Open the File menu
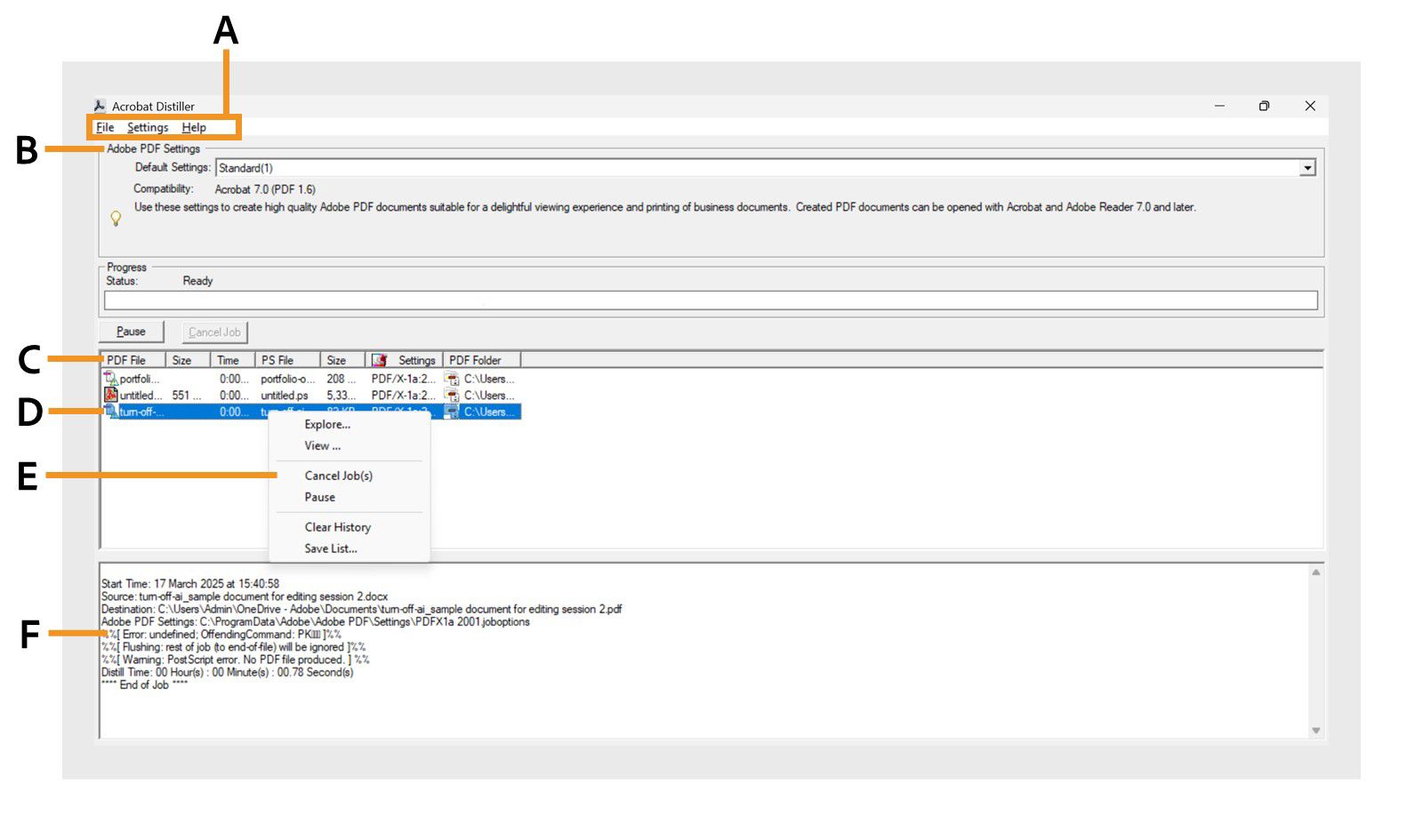This screenshot has width=1423, height=840. tap(105, 128)
